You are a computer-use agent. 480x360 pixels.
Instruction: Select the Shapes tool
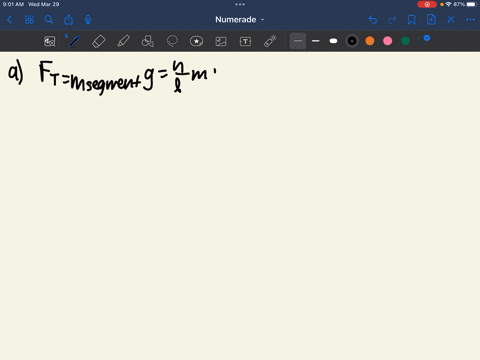click(x=148, y=41)
